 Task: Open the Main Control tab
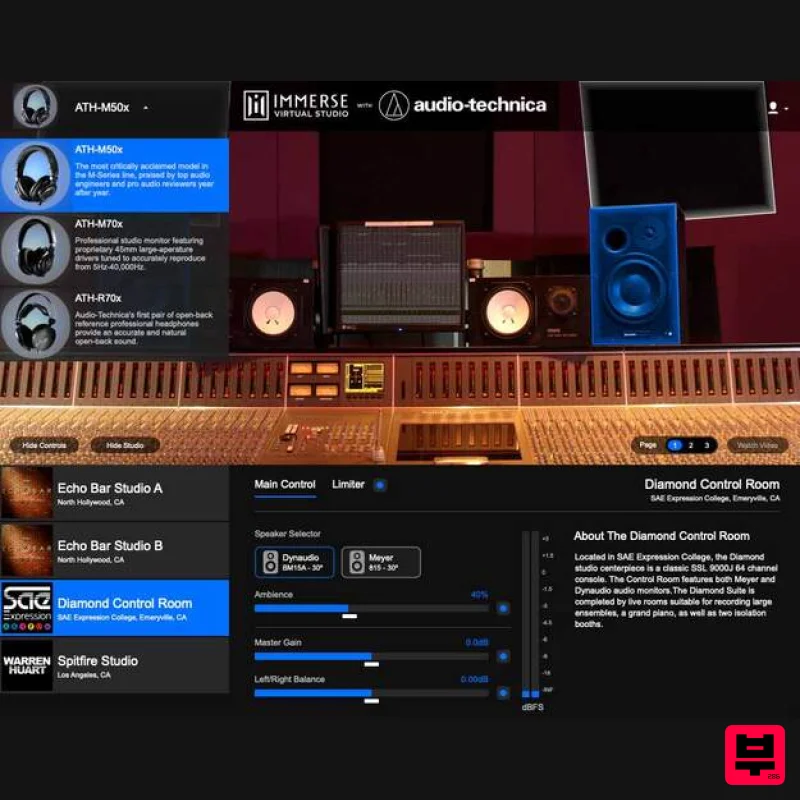[x=284, y=484]
